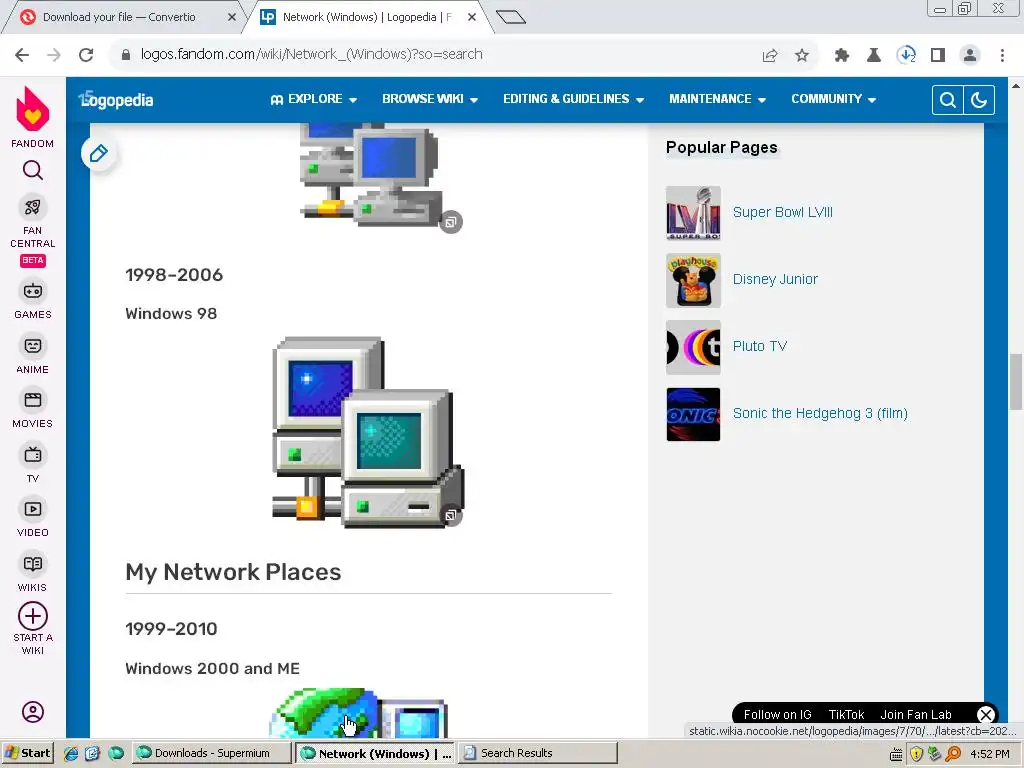Click the Logopedia wiki logo
This screenshot has height=768, width=1024.
pos(116,99)
